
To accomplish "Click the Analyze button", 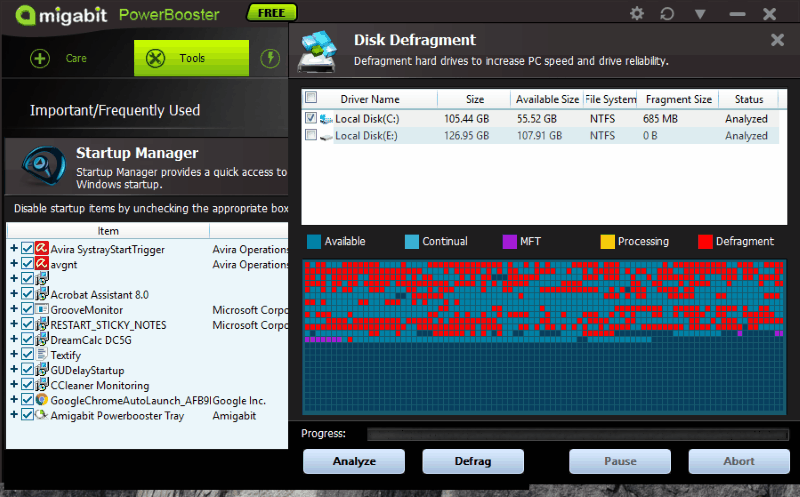I will (x=354, y=461).
